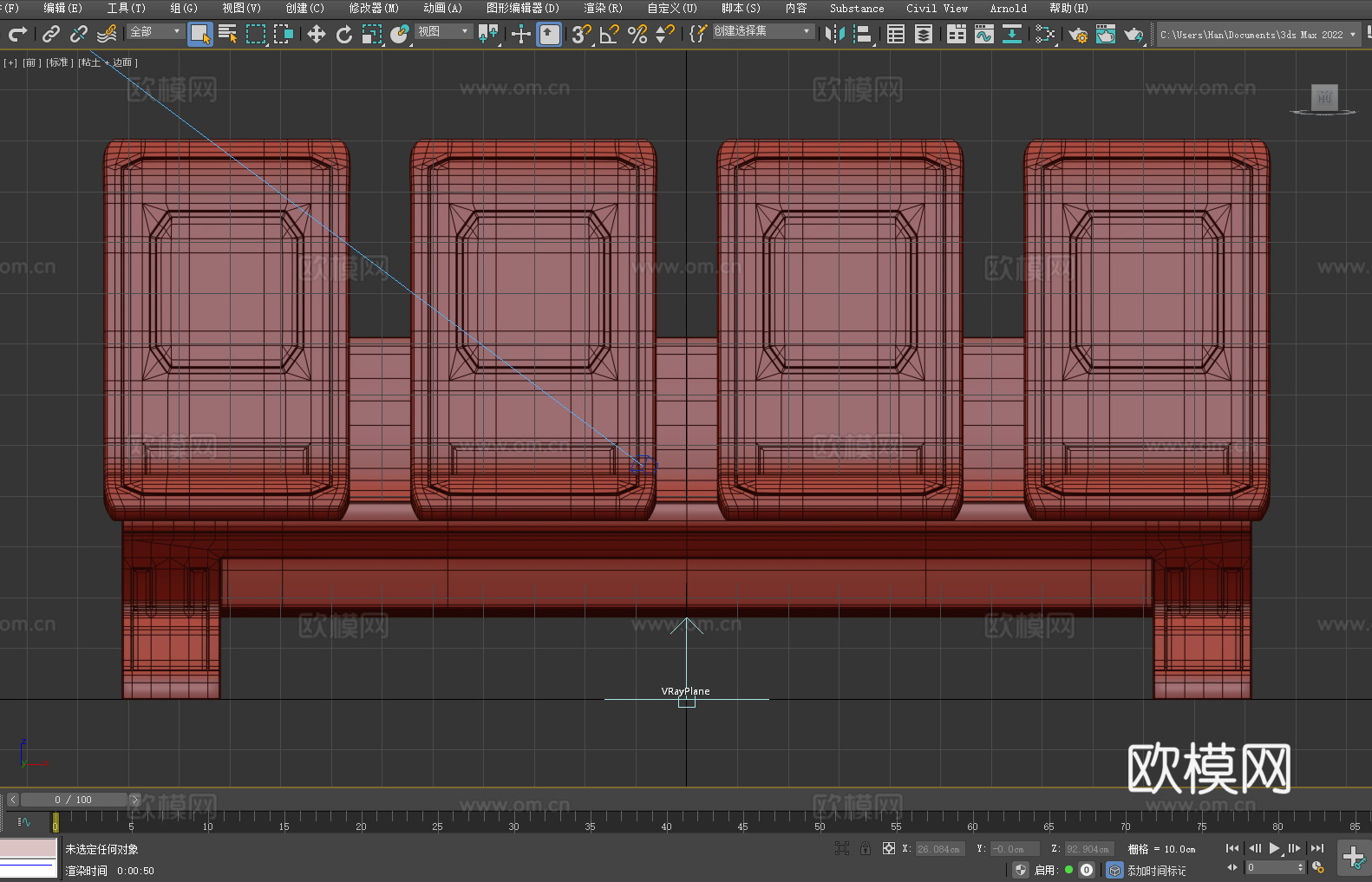This screenshot has width=1372, height=882.
Task: Open the reference coordinate 视图 dropdown
Action: pos(443,31)
